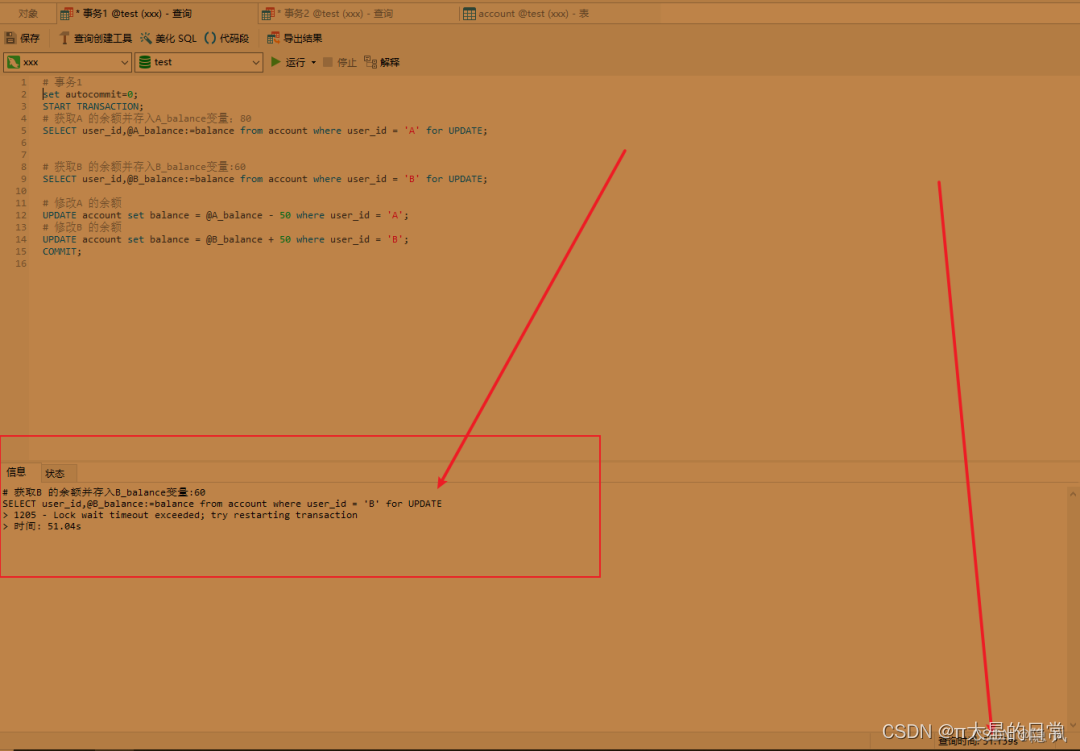This screenshot has height=751, width=1080.
Task: Click line number 16 in the editor
Action: [21, 264]
